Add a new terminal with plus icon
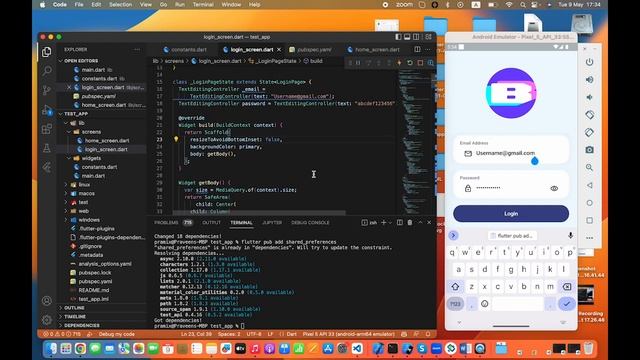The height and width of the screenshot is (360, 640). (x=383, y=222)
